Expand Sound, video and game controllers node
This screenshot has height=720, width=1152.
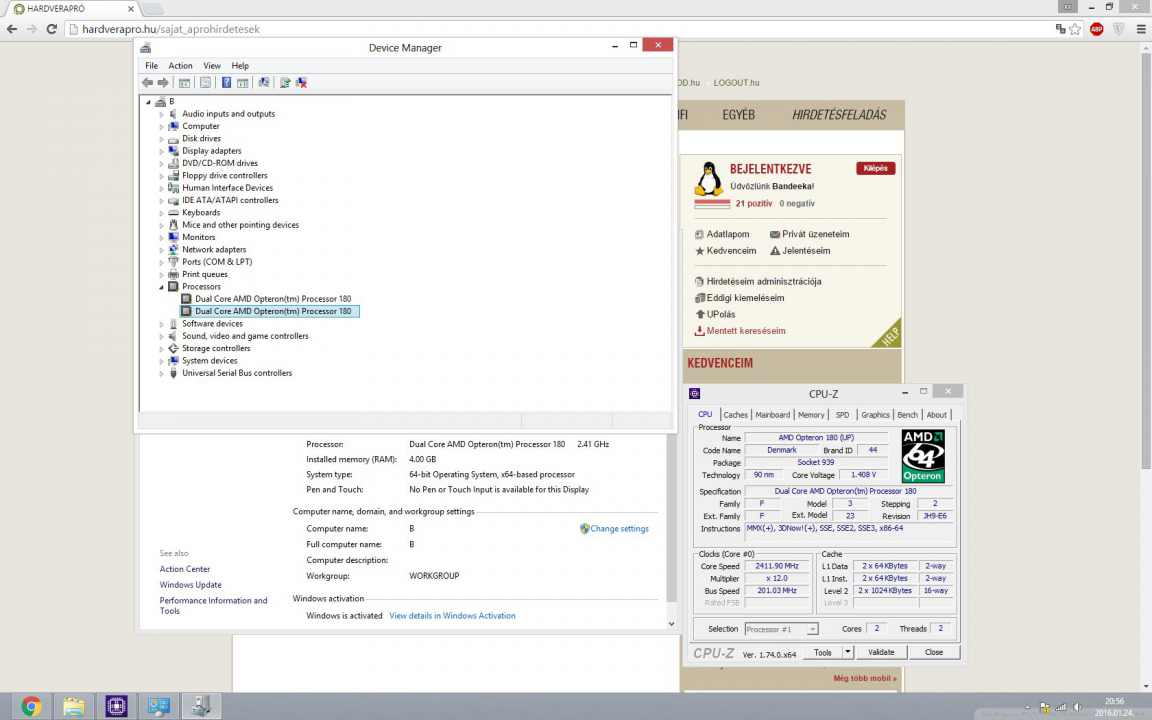coord(162,336)
